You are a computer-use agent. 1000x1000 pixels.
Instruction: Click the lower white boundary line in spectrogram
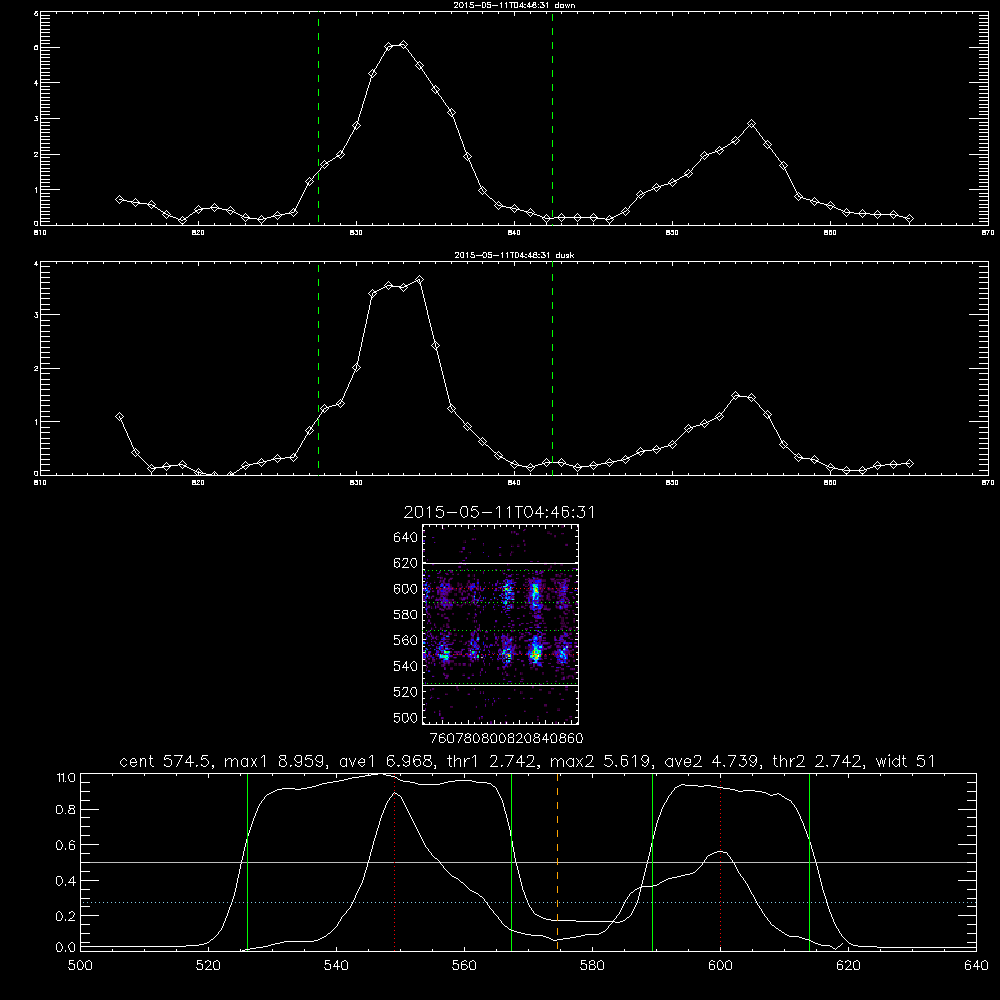pyautogui.click(x=500, y=686)
